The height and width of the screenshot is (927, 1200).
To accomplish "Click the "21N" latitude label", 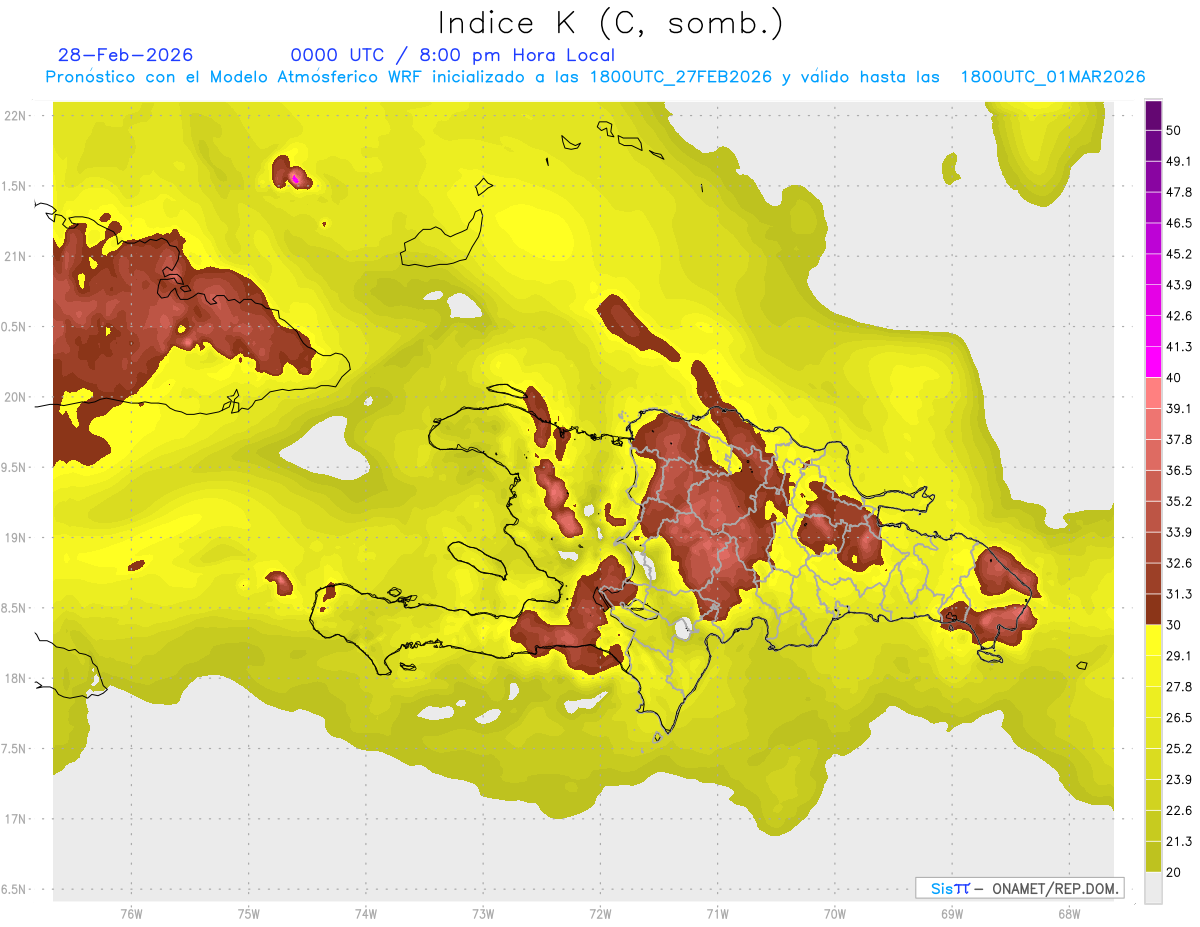I will click(x=15, y=256).
